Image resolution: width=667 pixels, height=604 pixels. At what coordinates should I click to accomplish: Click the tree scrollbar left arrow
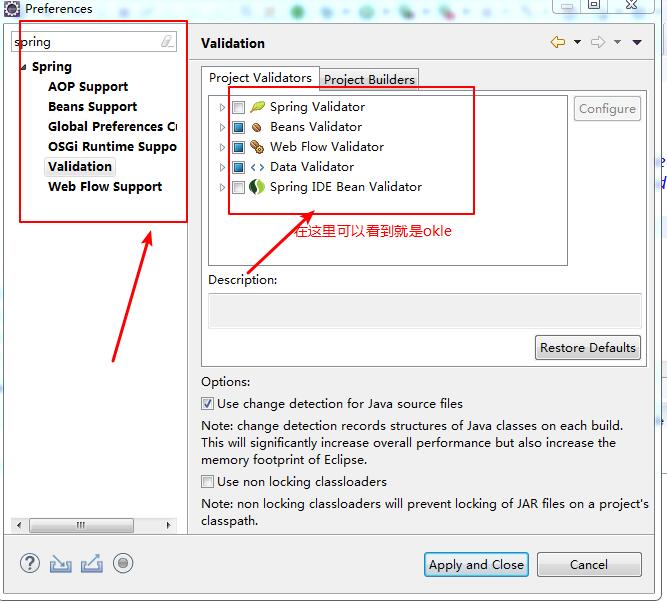pos(19,525)
